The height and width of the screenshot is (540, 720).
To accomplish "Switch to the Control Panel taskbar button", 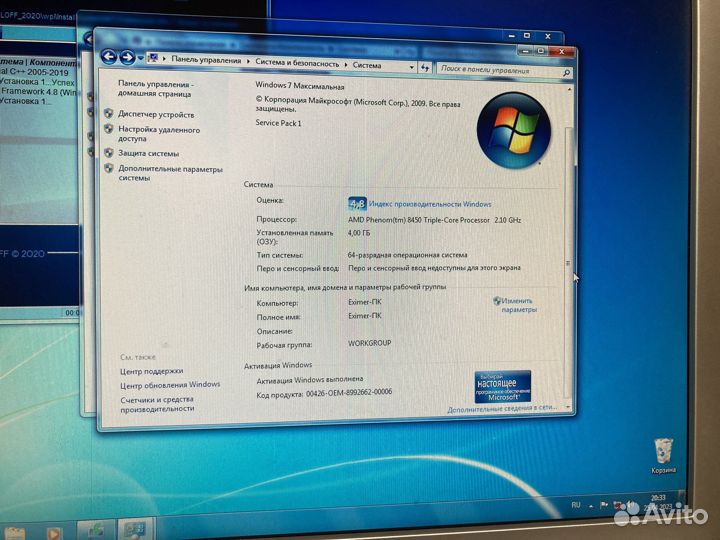I will (x=135, y=529).
